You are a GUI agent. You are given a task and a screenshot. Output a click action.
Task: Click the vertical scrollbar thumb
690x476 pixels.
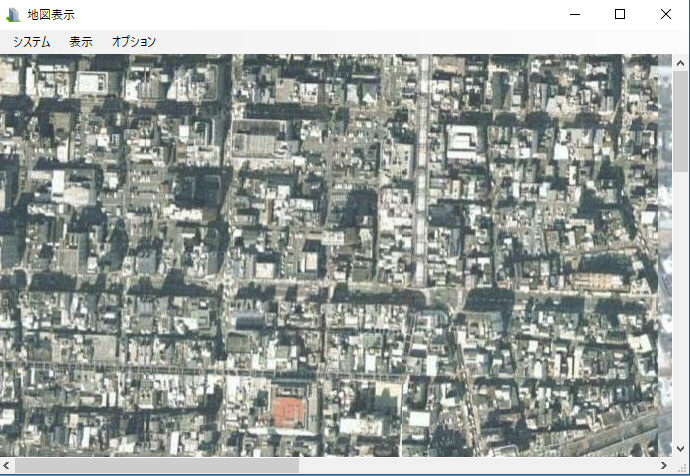[x=680, y=120]
